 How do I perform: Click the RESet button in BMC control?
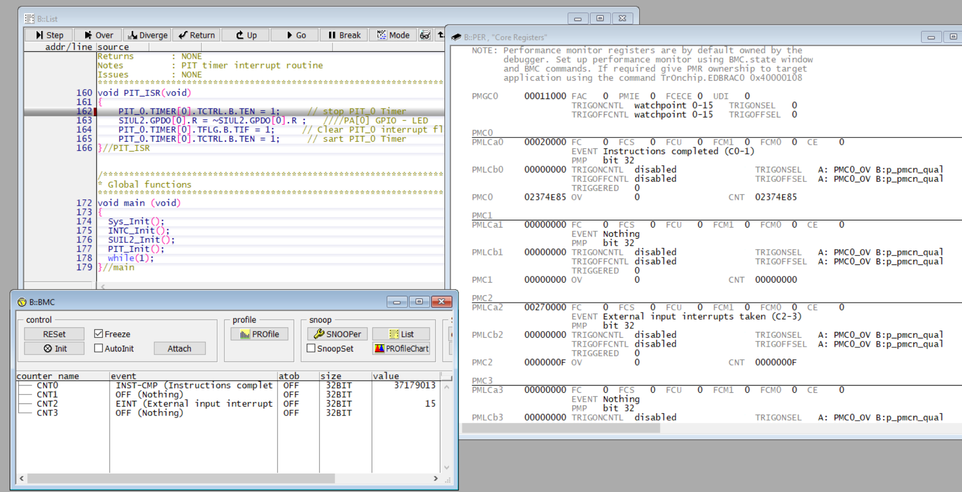pyautogui.click(x=54, y=334)
